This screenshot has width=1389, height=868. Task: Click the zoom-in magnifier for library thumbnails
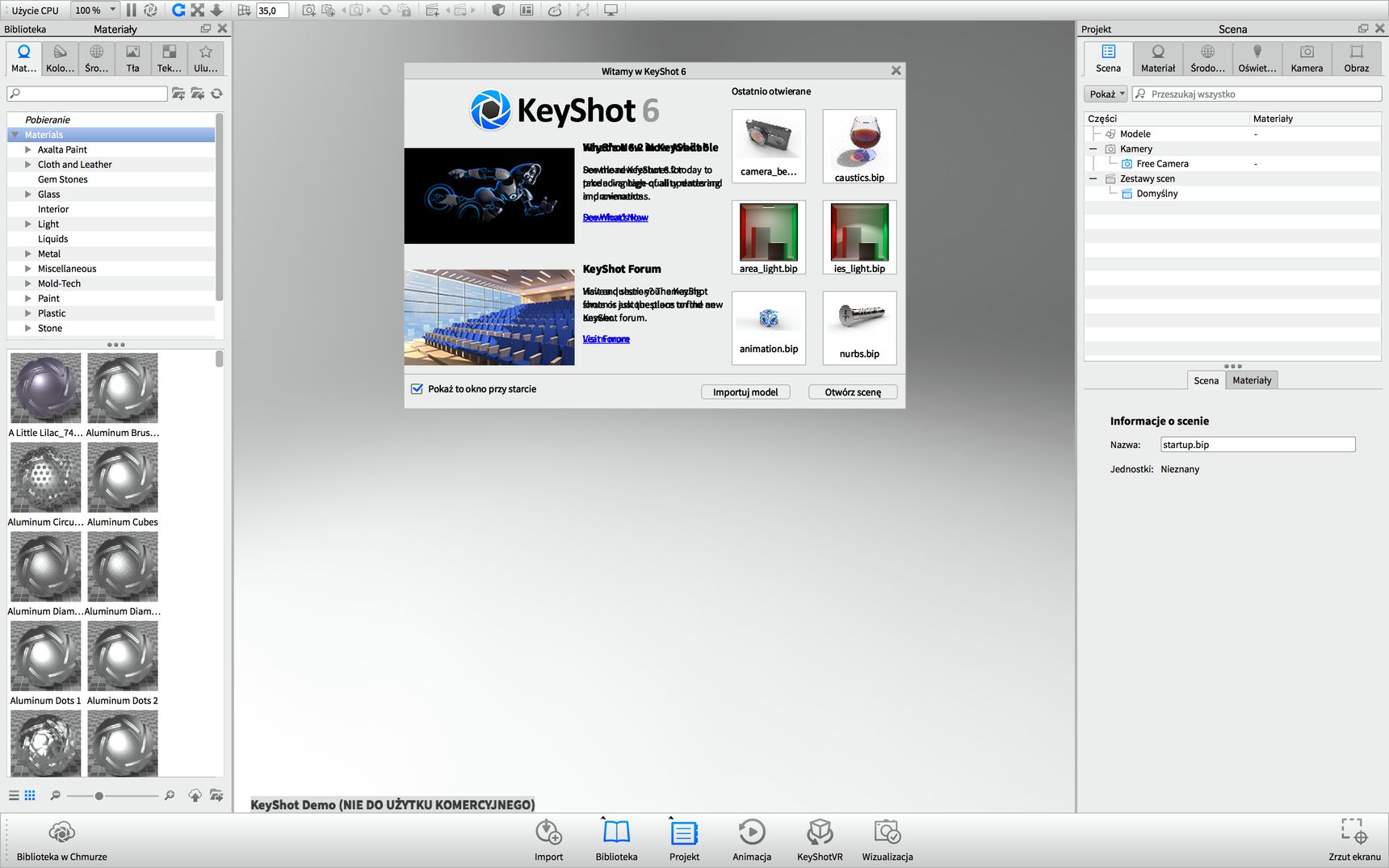click(x=170, y=795)
